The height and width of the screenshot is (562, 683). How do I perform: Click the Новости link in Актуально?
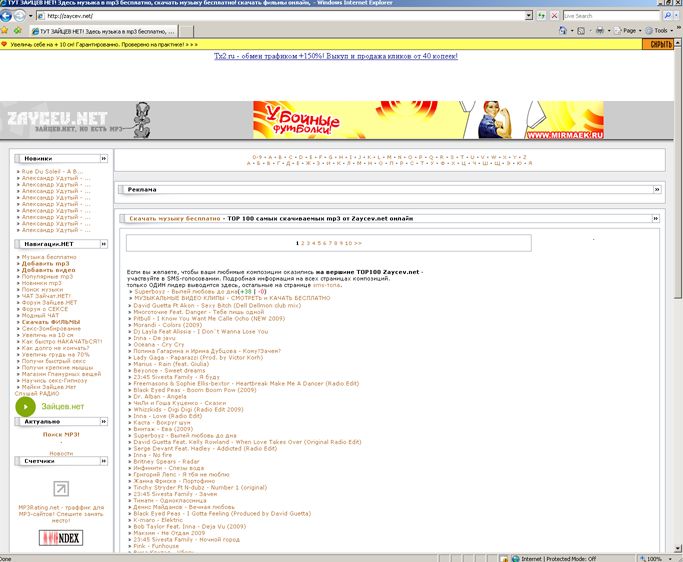(61, 454)
